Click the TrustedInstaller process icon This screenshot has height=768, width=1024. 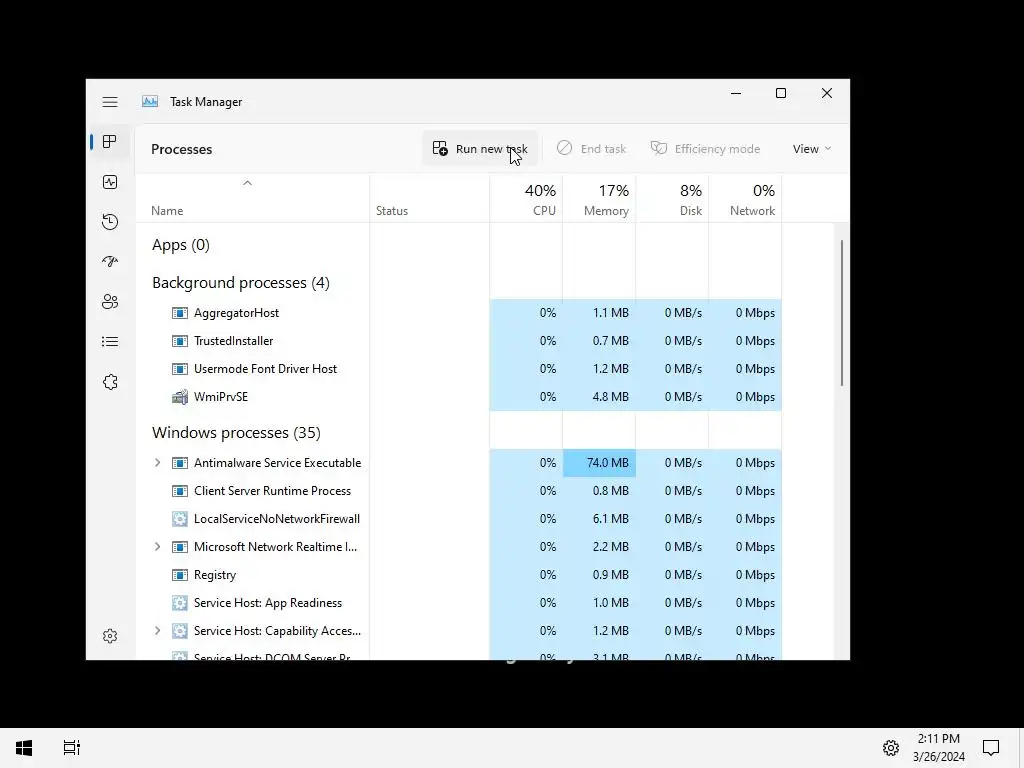180,341
